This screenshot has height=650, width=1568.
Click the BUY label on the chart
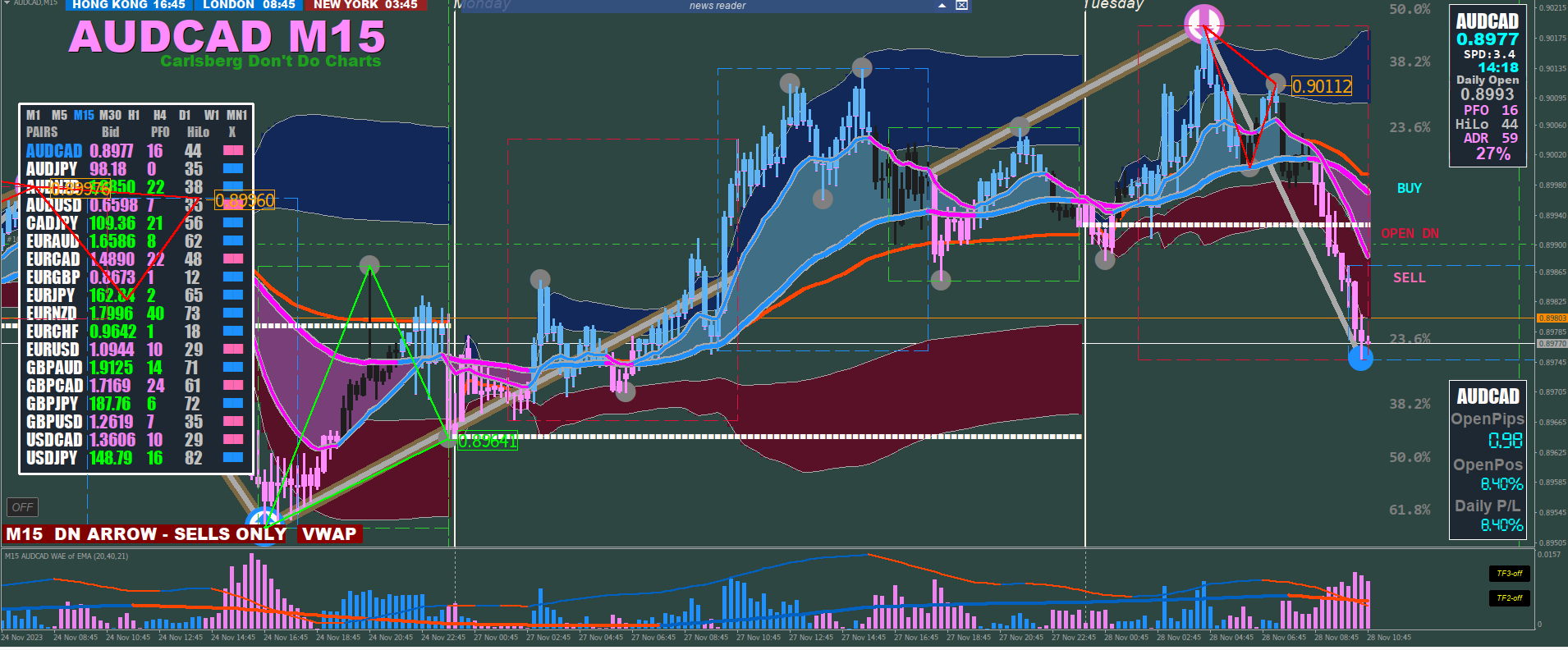tap(1409, 189)
